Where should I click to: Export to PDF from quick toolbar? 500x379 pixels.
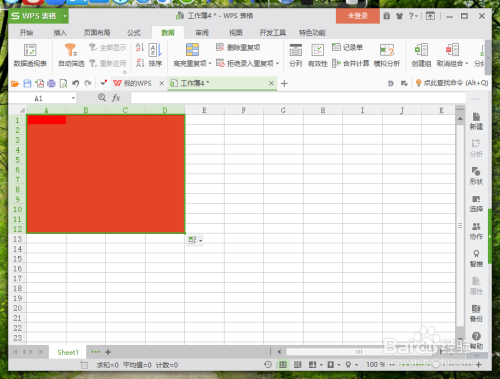[40, 83]
